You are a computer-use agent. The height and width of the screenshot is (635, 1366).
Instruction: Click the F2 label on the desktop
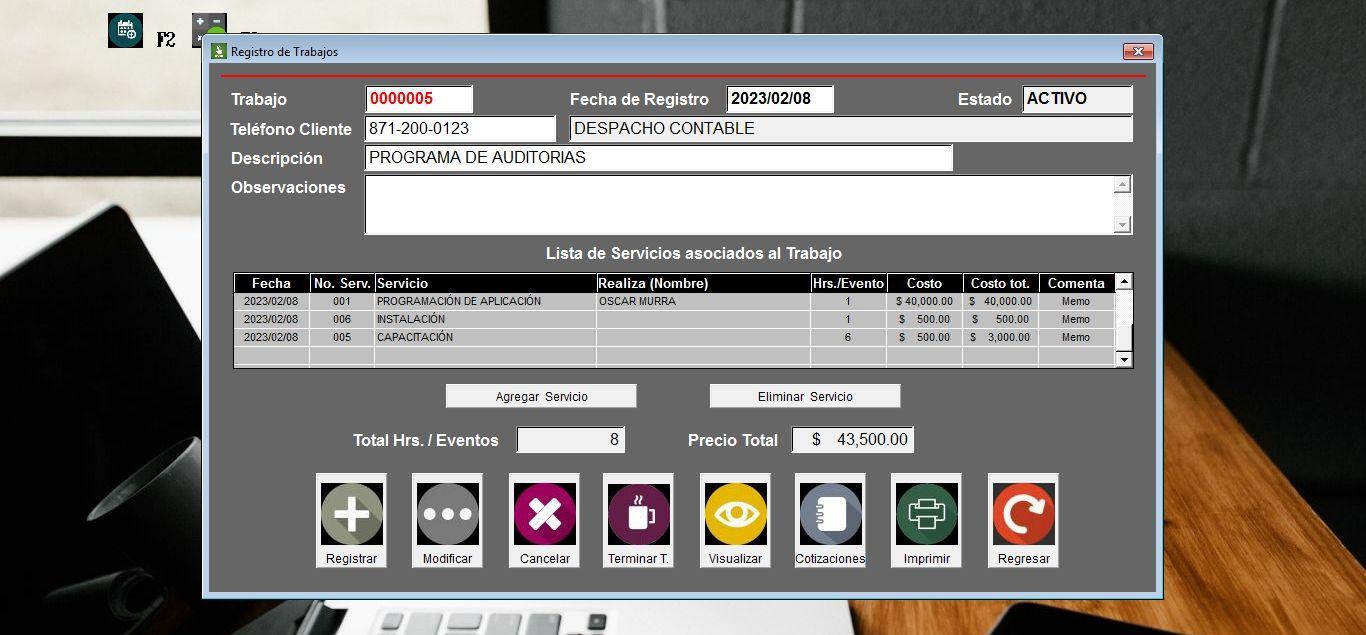tap(166, 40)
